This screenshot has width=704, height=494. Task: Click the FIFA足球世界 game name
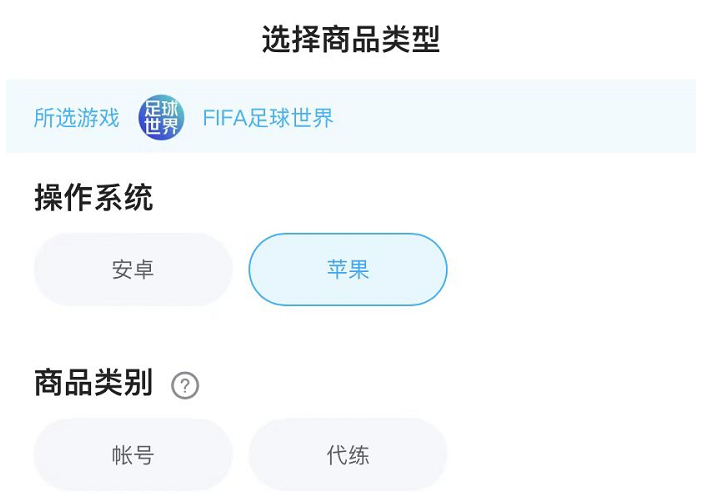point(268,119)
